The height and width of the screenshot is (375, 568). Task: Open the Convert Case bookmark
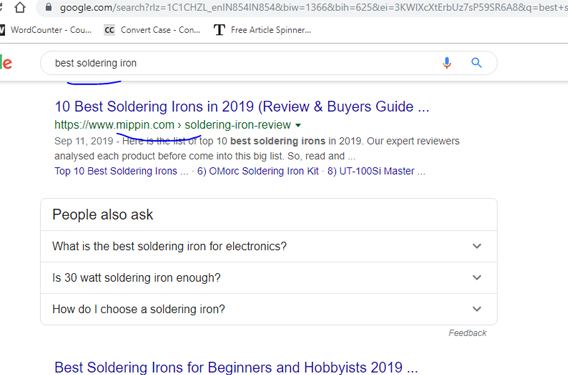152,30
